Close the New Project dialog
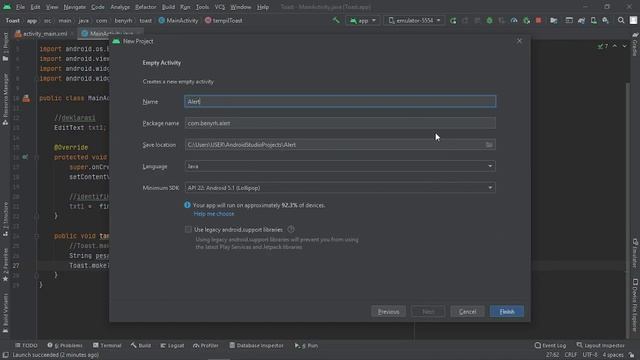Viewport: 640px width, 360px height. click(x=519, y=41)
